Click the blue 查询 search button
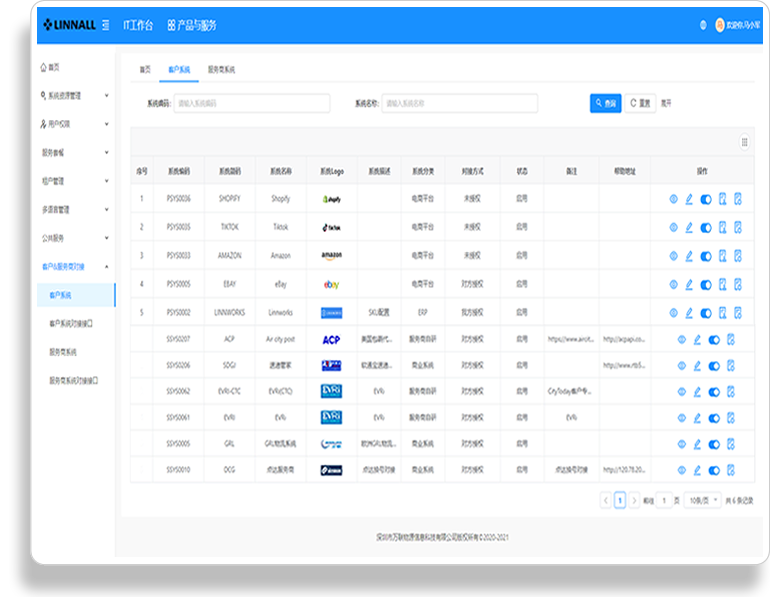770x597 pixels. click(605, 104)
